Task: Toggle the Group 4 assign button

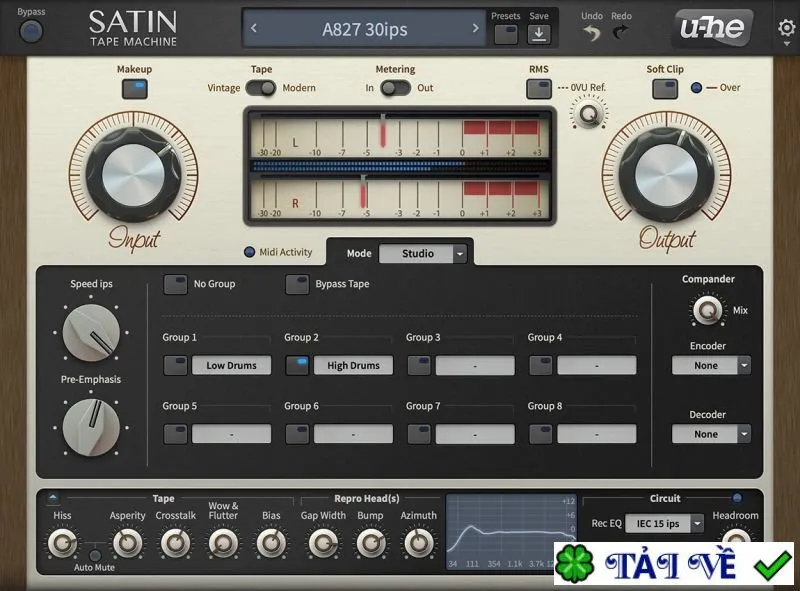Action: (x=540, y=365)
